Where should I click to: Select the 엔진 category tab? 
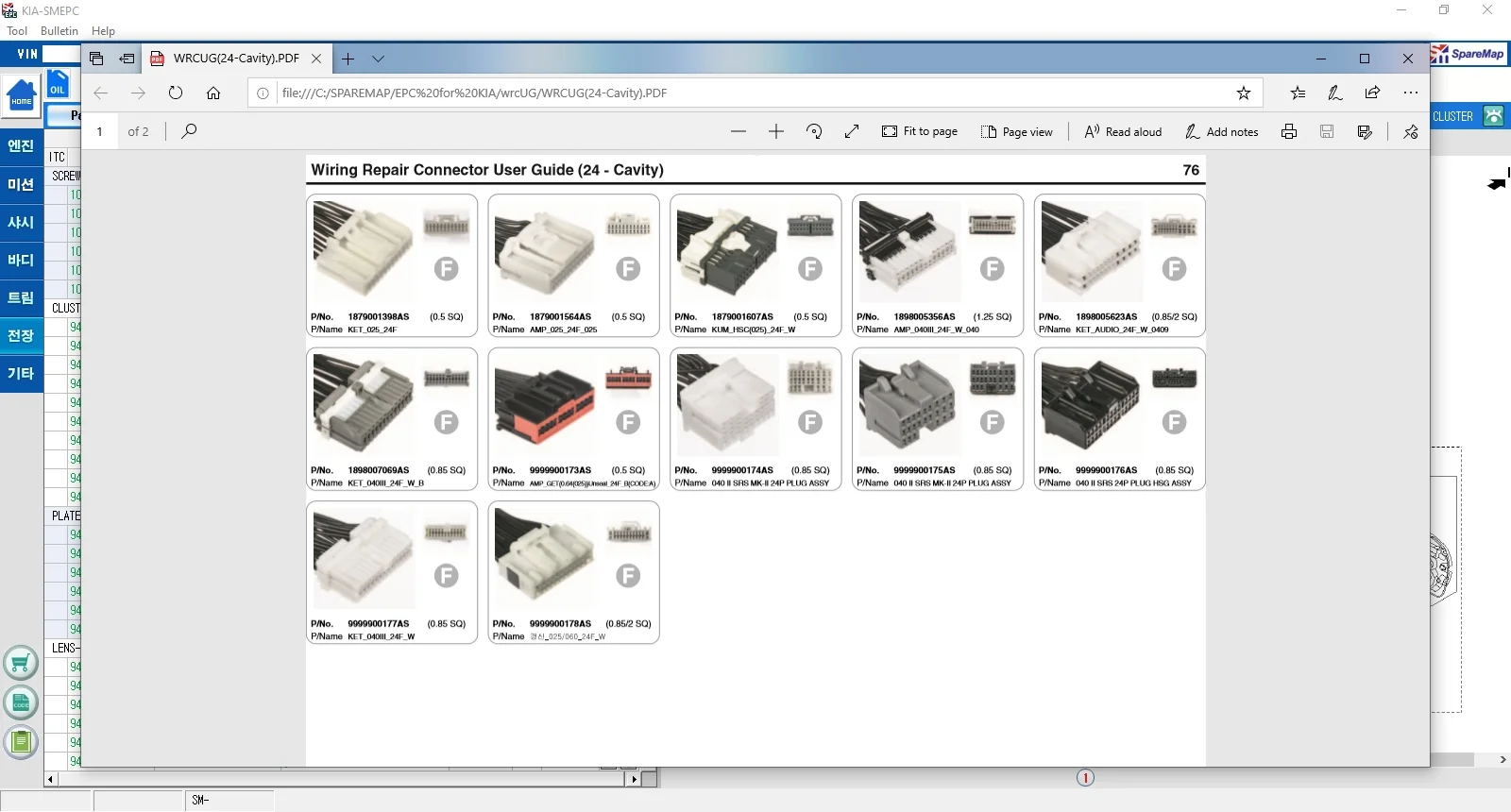(x=21, y=145)
